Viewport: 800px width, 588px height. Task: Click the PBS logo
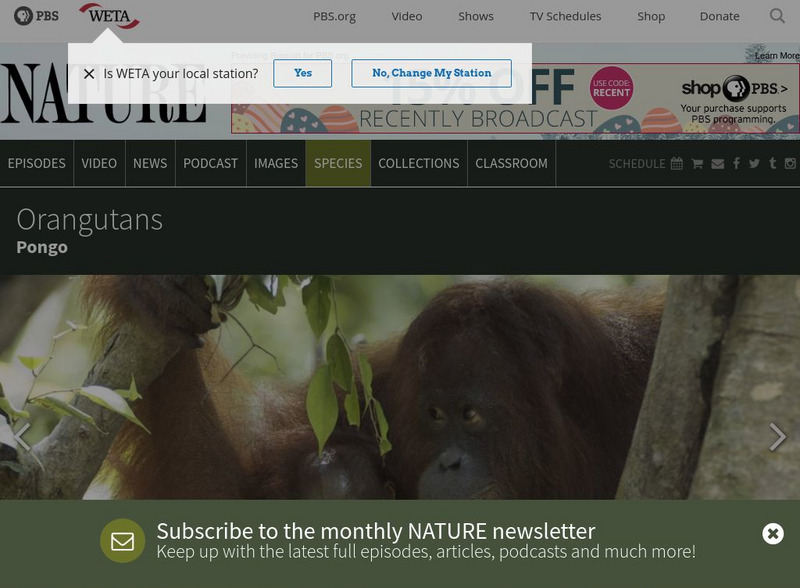[36, 16]
